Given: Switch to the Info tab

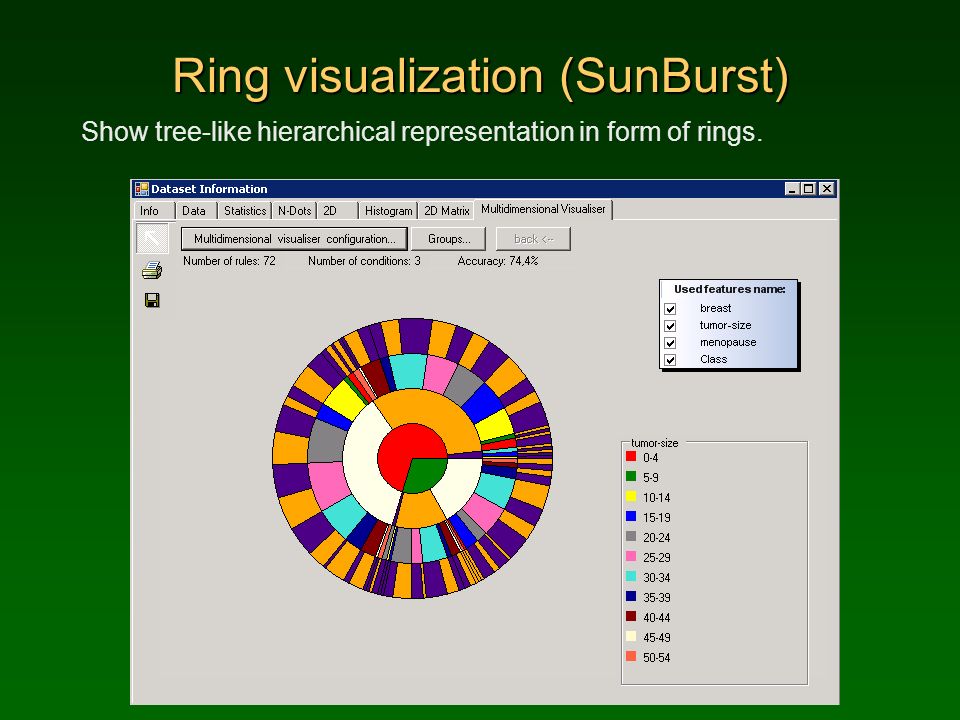Looking at the screenshot, I should 154,211.
